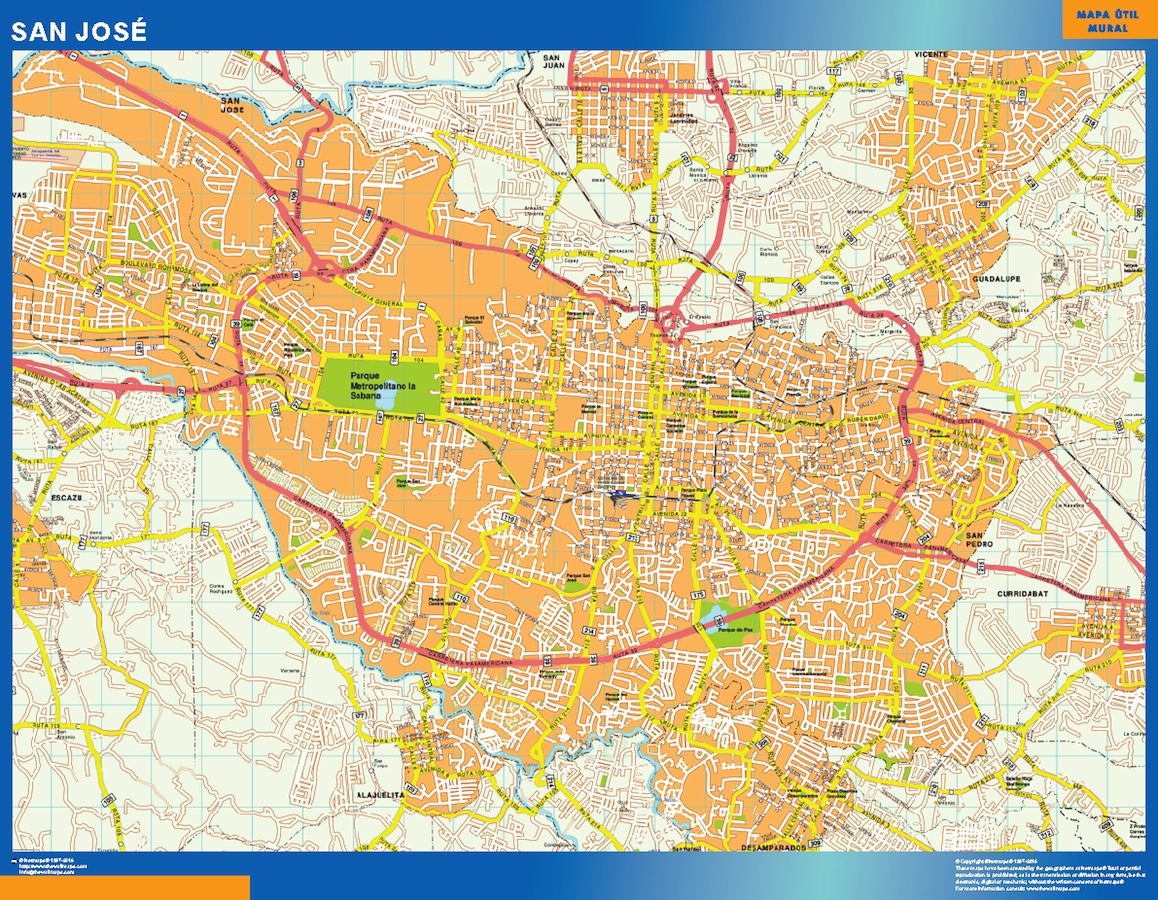Select the Parque de Paz lake symbol
The height and width of the screenshot is (900, 1158).
(x=714, y=619)
